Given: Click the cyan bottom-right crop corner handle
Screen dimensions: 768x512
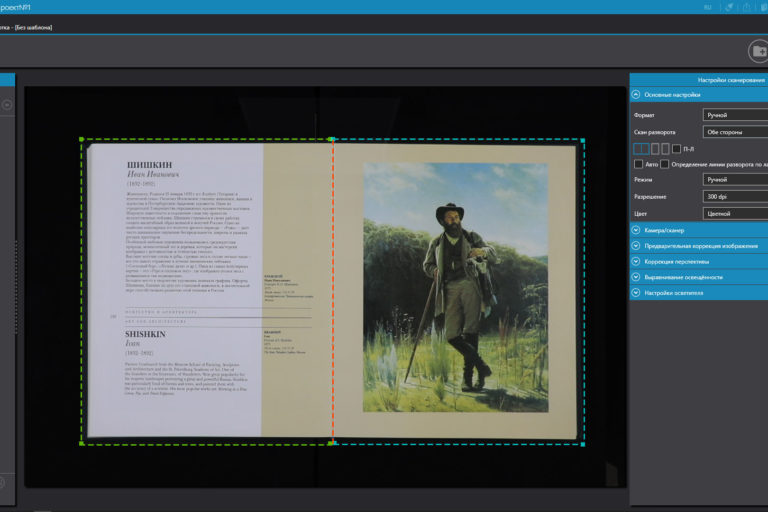Looking at the screenshot, I should 582,444.
